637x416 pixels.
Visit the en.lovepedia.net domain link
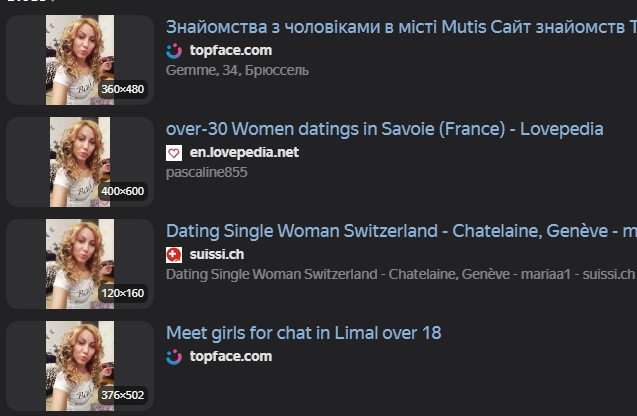[244, 153]
